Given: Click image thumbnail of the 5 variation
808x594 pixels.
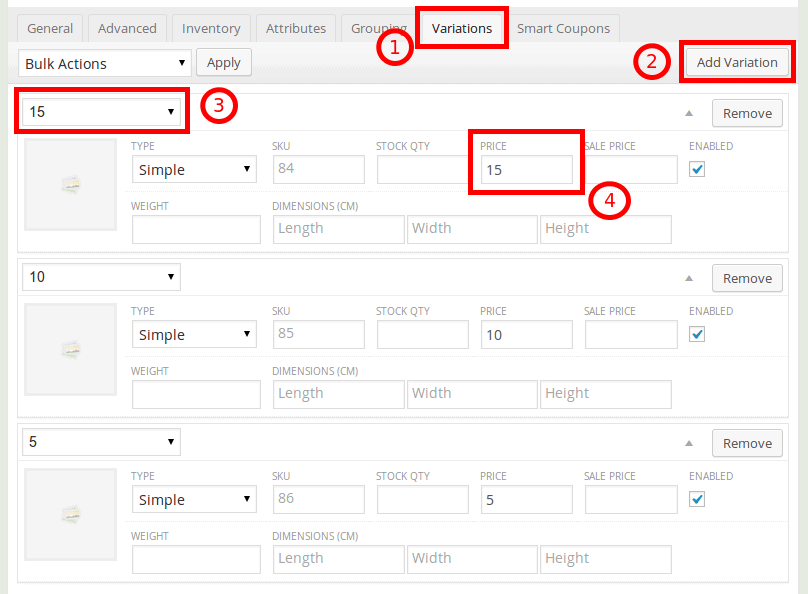Looking at the screenshot, I should tap(70, 514).
